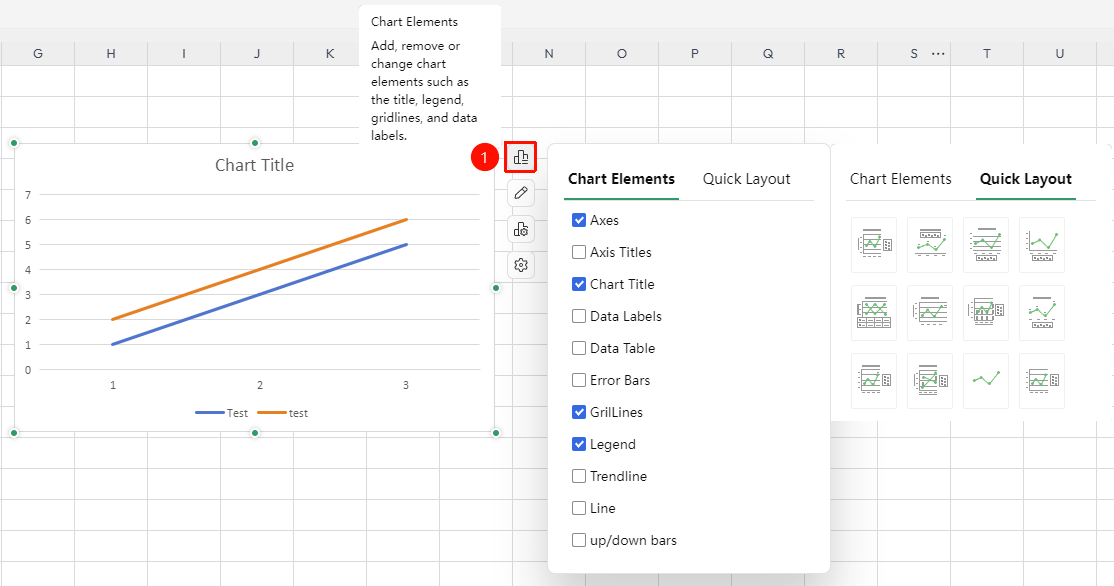Viewport: 1114px width, 586px height.
Task: Enable the Error Bars checkbox
Action: coord(579,380)
